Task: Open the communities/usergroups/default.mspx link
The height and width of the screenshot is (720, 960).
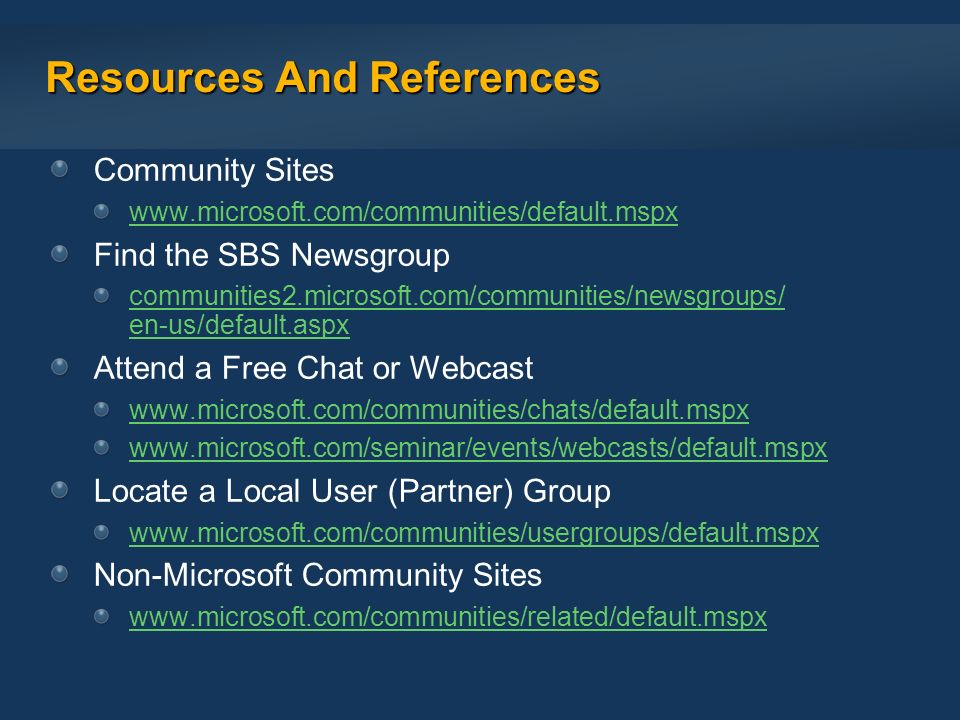Action: tap(474, 533)
